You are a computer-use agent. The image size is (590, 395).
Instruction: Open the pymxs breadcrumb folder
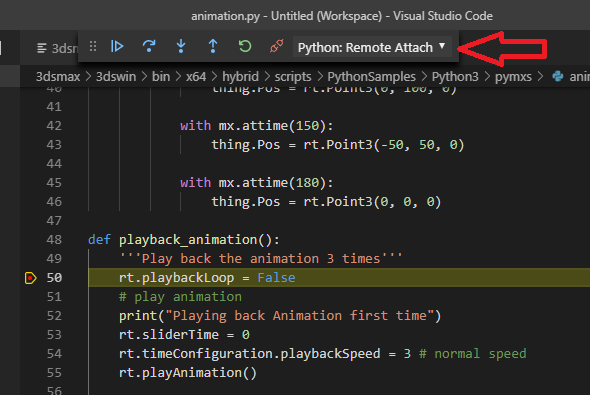[x=513, y=77]
